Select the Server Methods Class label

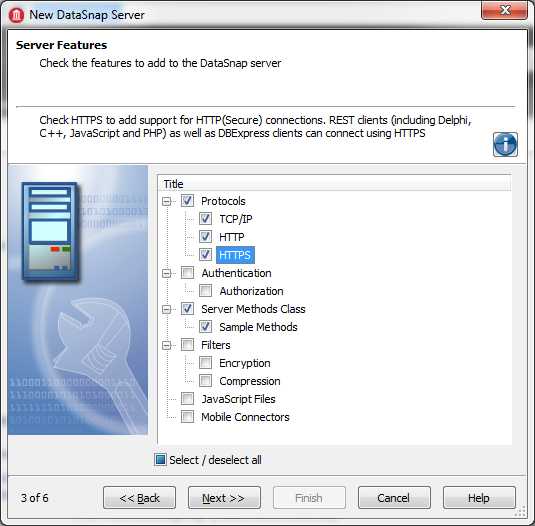(253, 309)
